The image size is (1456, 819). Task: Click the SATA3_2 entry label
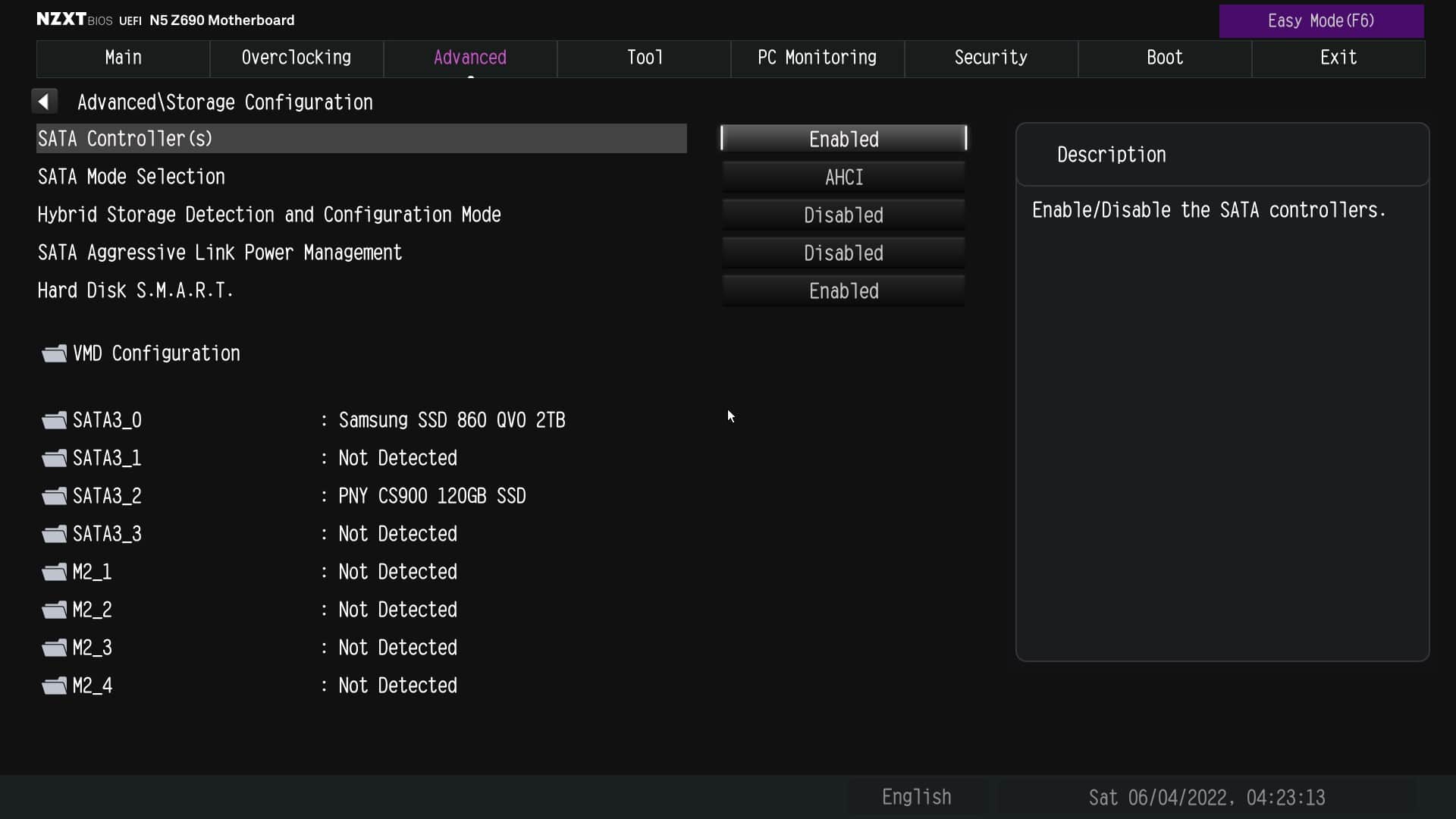pos(107,496)
